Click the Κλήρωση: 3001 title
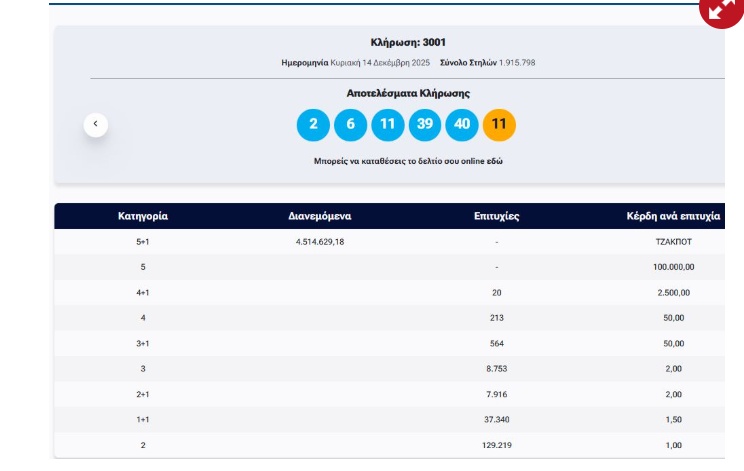This screenshot has width=744, height=471. click(408, 42)
